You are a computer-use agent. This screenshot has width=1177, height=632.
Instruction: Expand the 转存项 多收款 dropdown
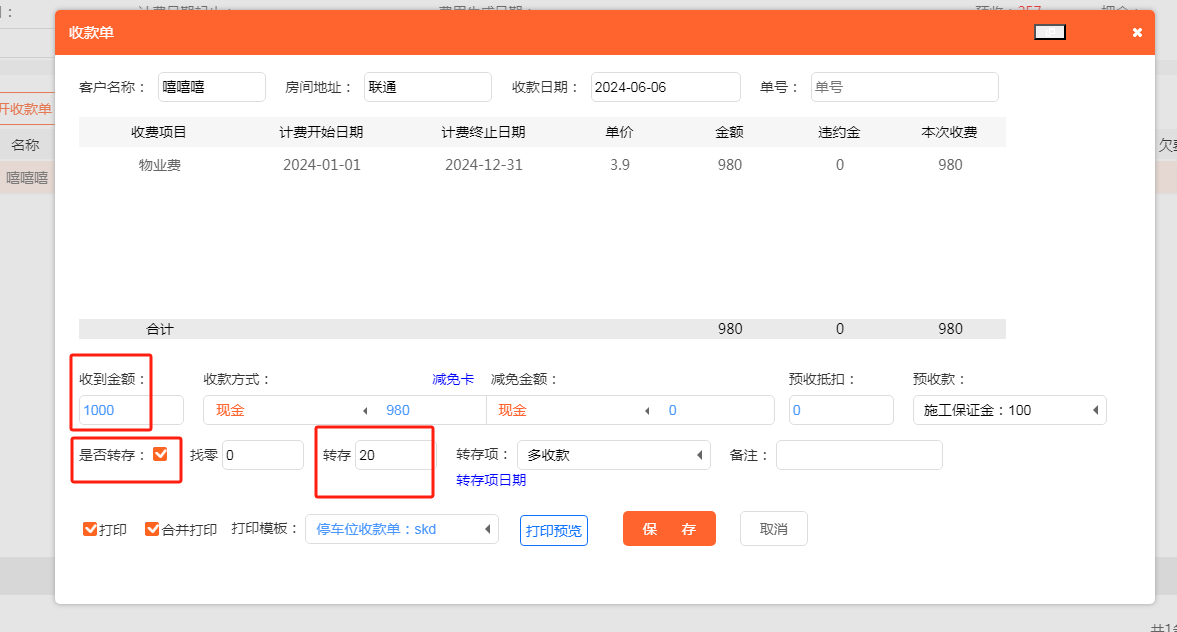[x=612, y=455]
